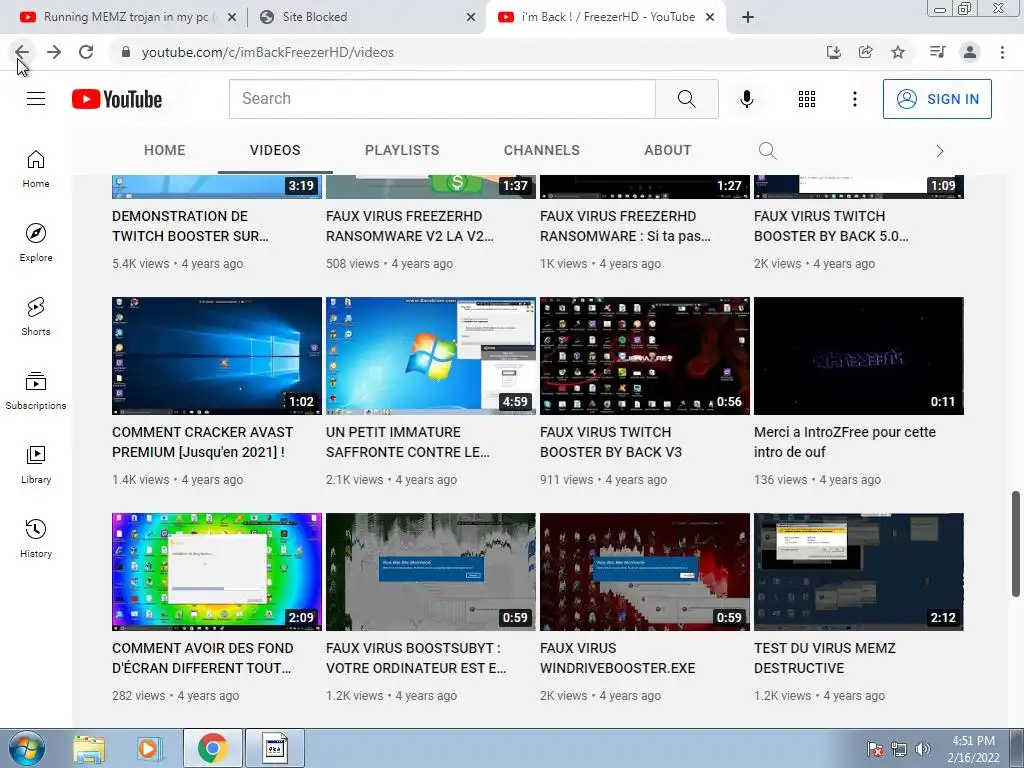Open UN PETIT IMMATURE SAFFRONTE video thumbnail

pyautogui.click(x=431, y=356)
